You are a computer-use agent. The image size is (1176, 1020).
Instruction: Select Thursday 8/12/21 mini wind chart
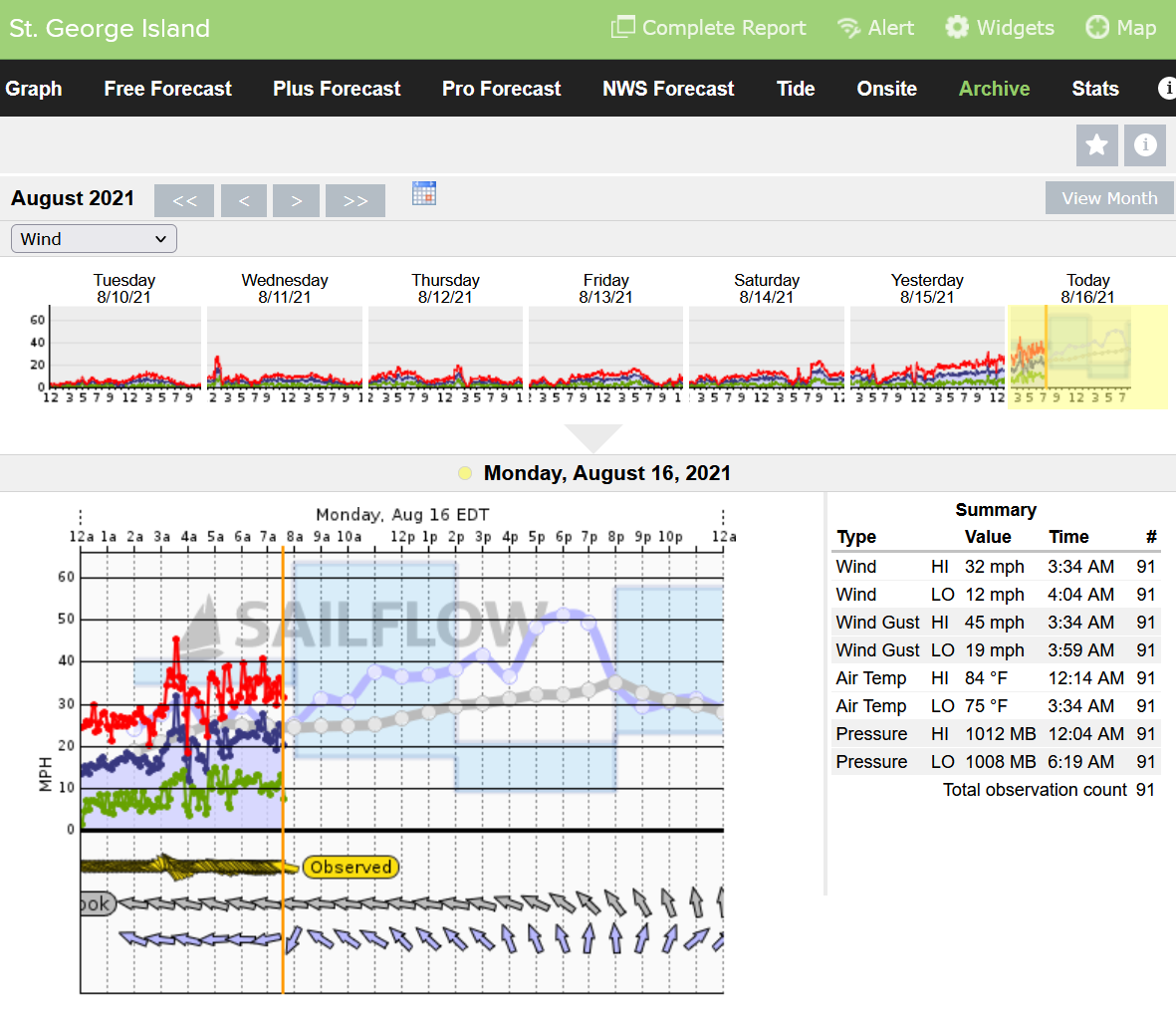pos(445,347)
